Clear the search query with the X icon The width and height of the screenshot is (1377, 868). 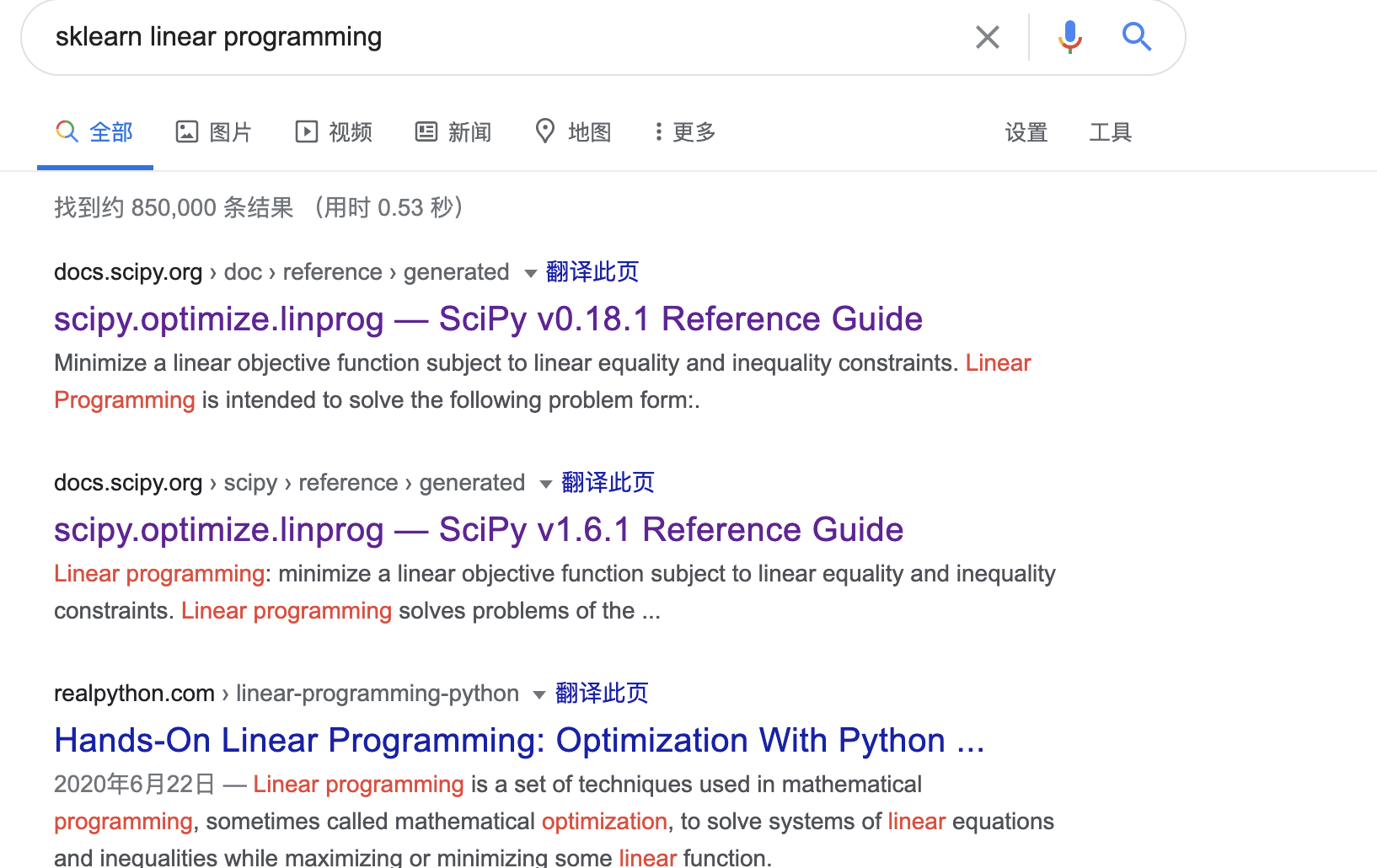point(987,36)
